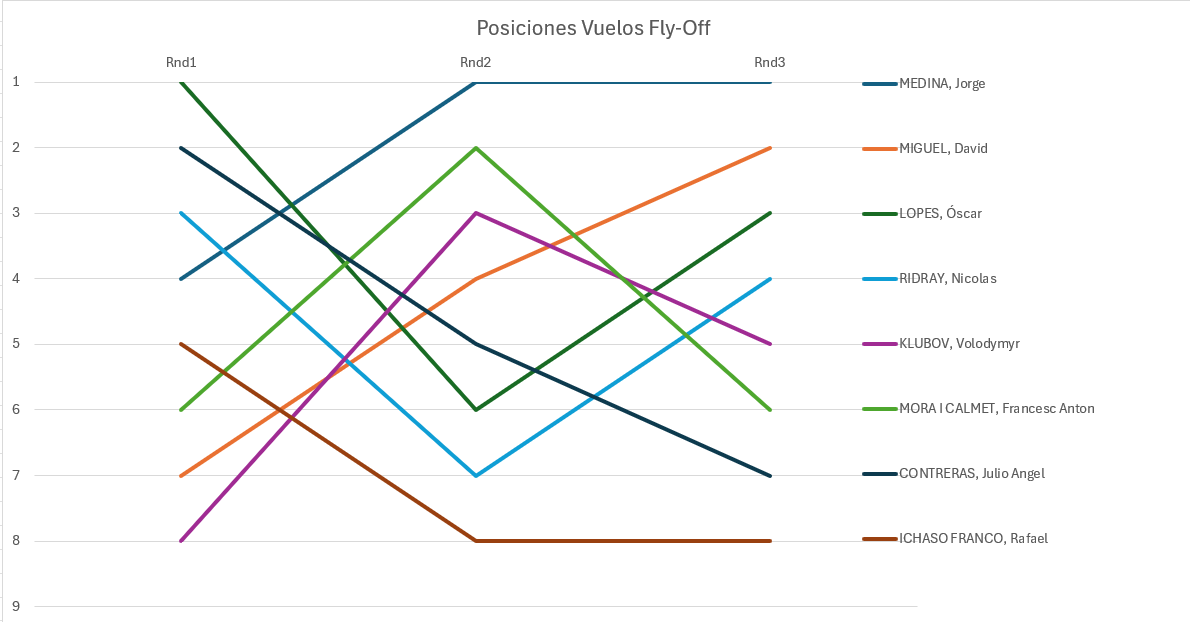Click vertical axis value 9
1190x622 pixels.
pyautogui.click(x=16, y=606)
